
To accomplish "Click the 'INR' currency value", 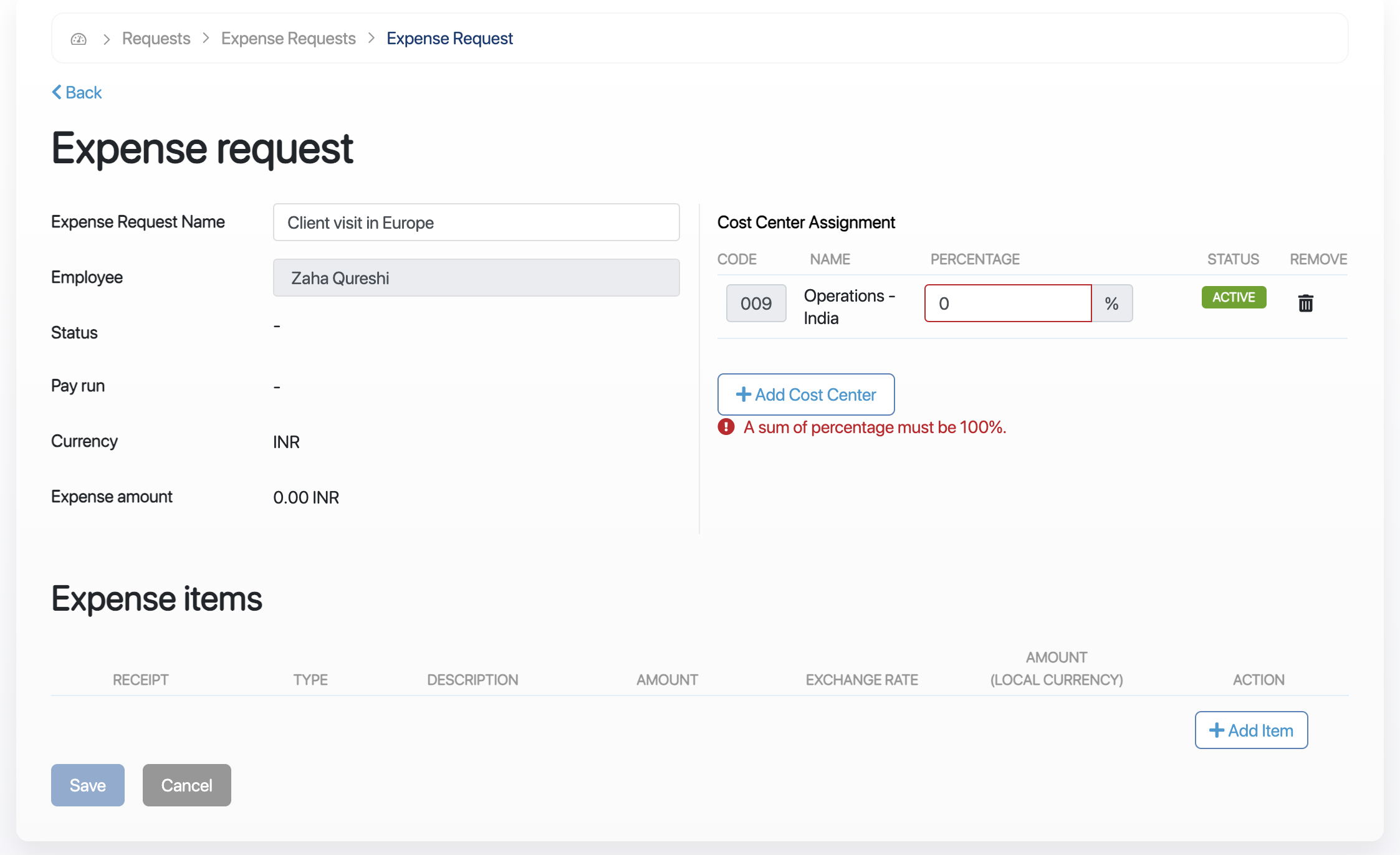I will pos(286,442).
